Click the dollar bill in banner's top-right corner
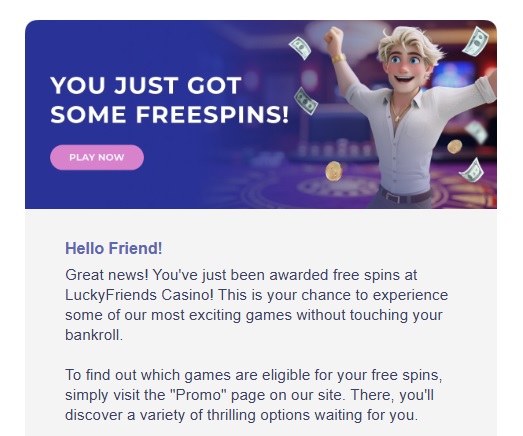Image resolution: width=523 pixels, height=436 pixels. [476, 42]
